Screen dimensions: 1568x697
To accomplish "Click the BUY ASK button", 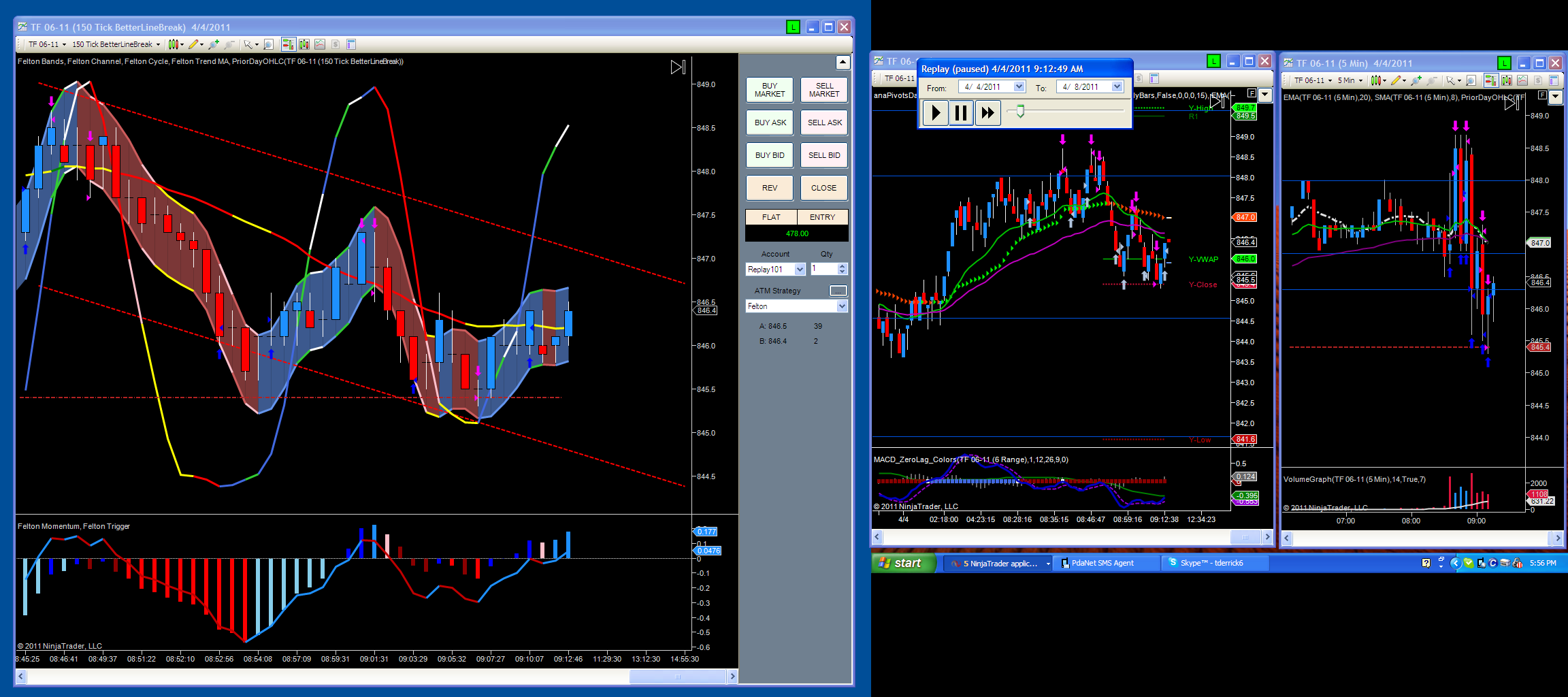I will 770,123.
